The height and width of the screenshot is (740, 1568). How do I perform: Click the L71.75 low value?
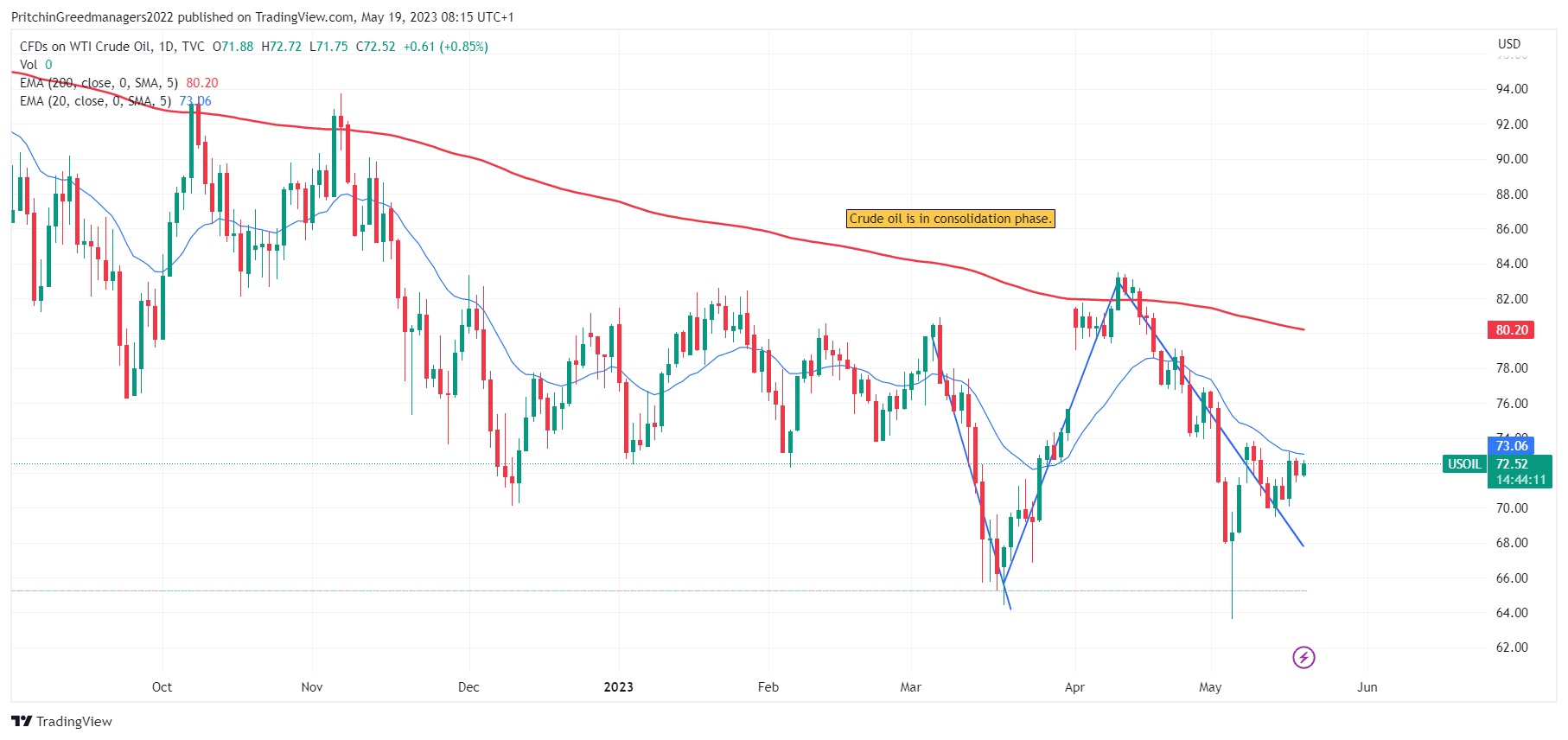[329, 47]
